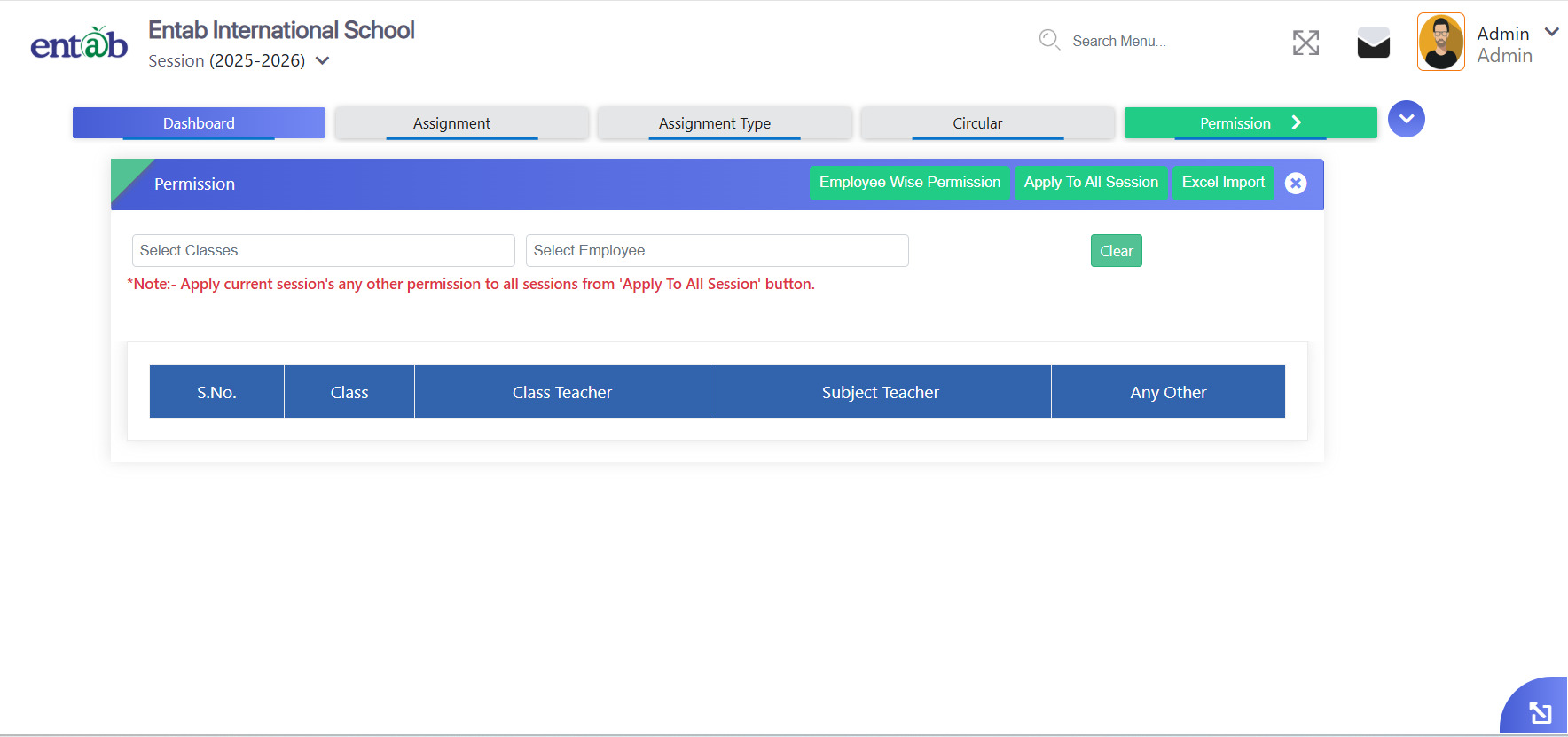This screenshot has height=737, width=1568.
Task: Click the Excel Import button
Action: click(x=1223, y=183)
